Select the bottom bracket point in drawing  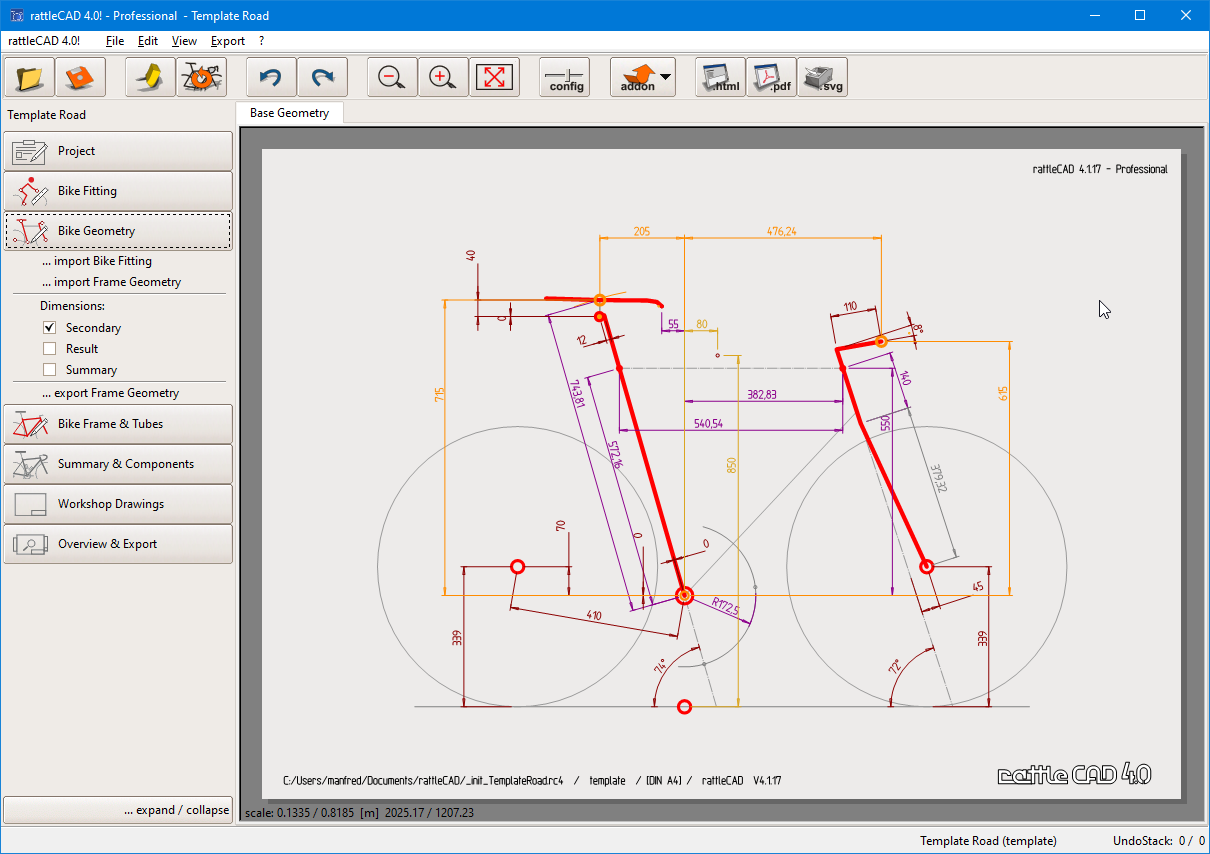[684, 596]
